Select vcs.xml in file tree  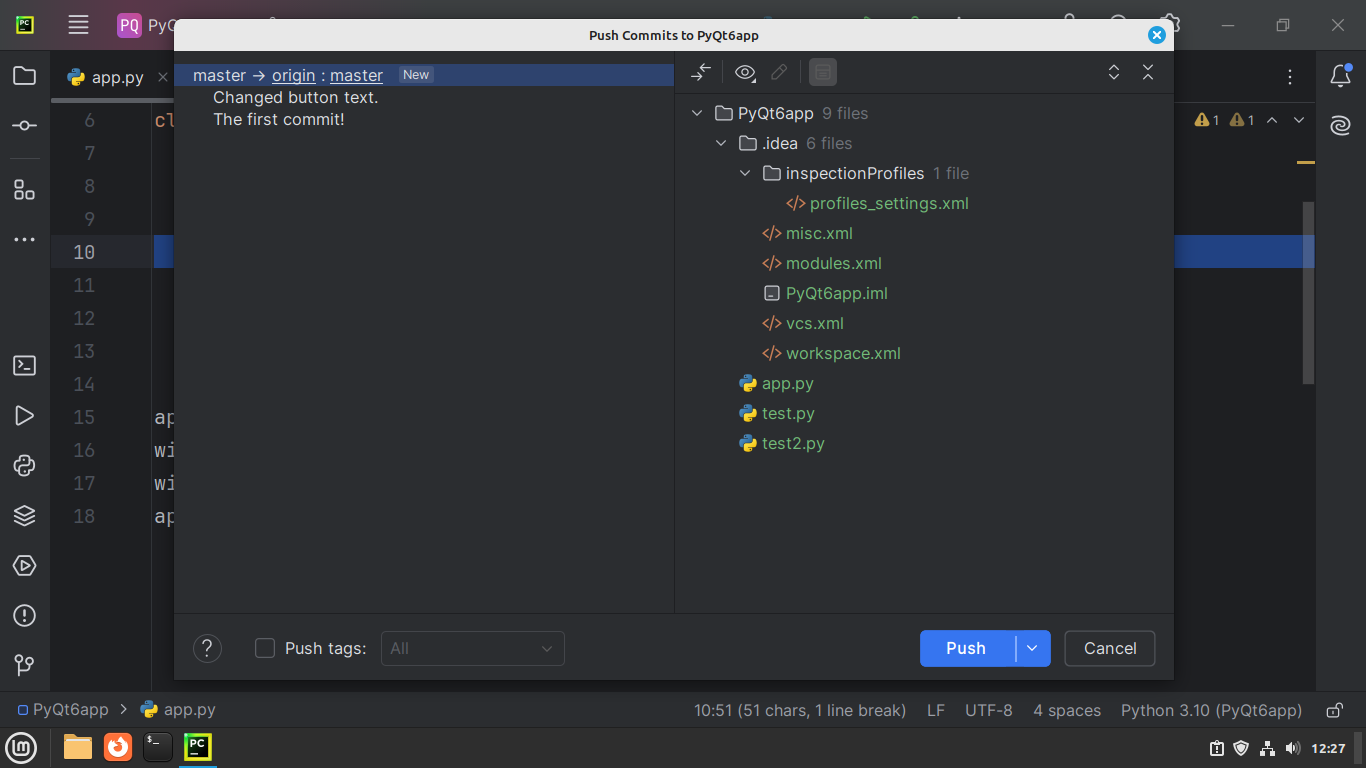point(814,323)
